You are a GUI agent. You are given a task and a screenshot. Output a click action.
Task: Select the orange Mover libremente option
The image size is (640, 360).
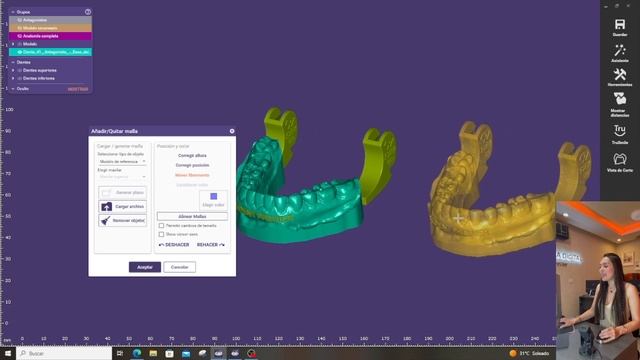click(192, 175)
